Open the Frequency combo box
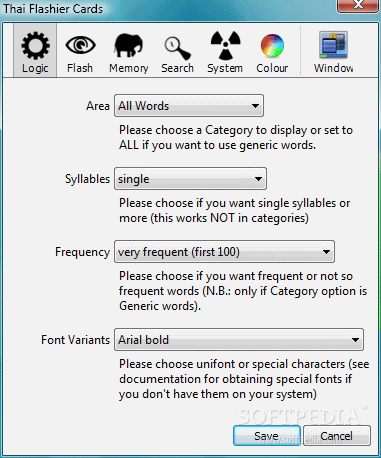 coord(224,252)
